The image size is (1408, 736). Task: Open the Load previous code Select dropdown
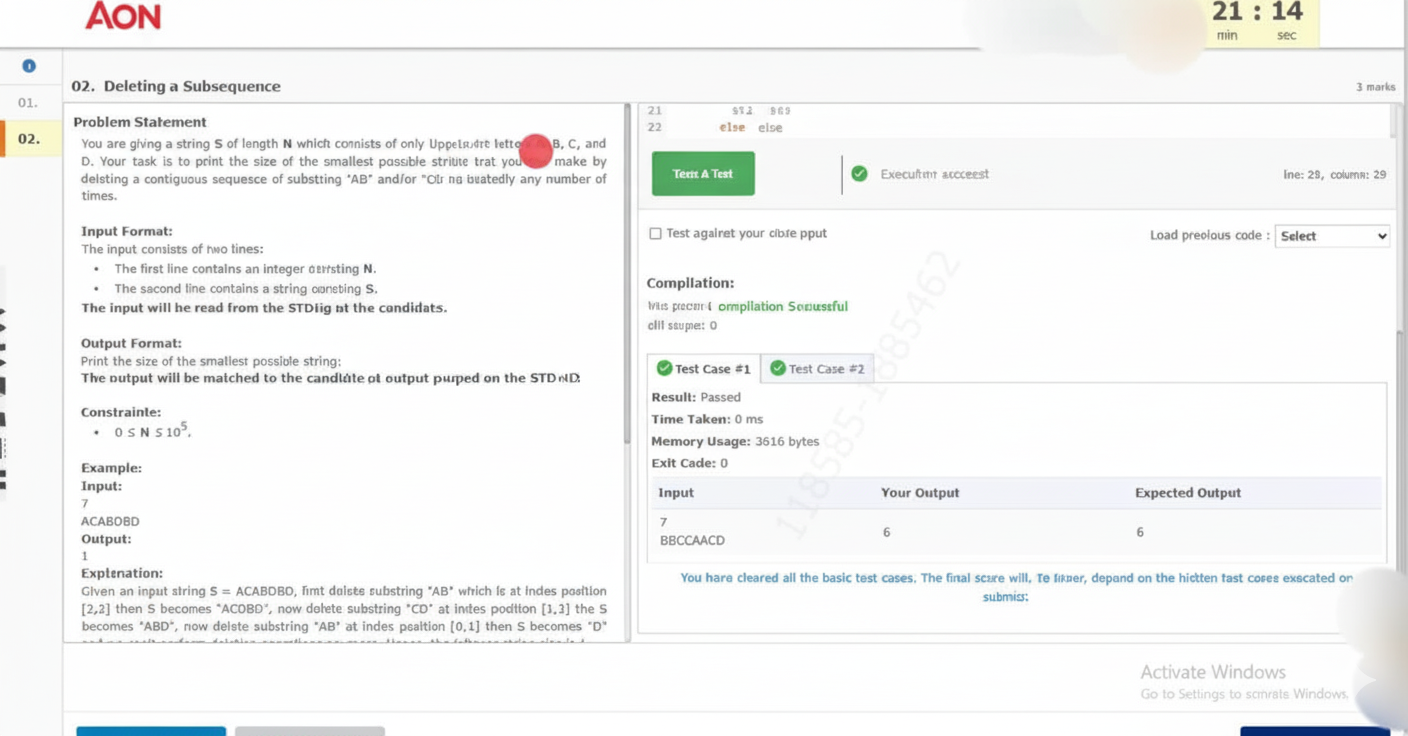1332,236
